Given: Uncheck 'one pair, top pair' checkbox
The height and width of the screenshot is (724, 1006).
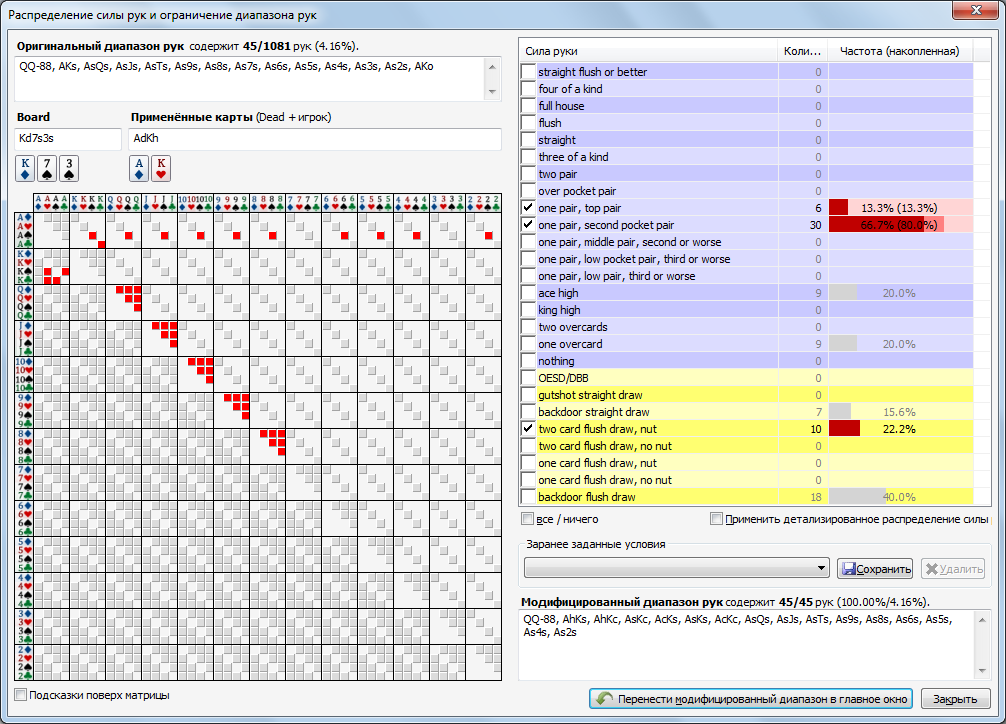Looking at the screenshot, I should pos(528,207).
